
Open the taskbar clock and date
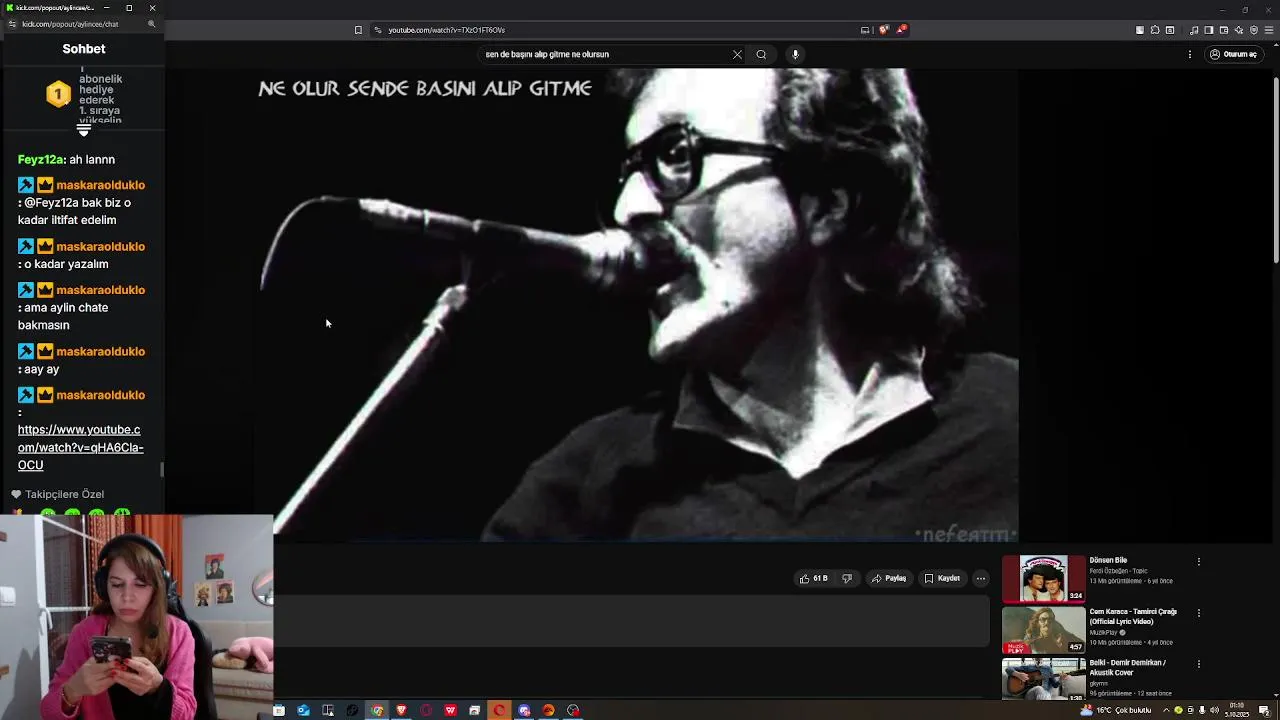pyautogui.click(x=1237, y=710)
